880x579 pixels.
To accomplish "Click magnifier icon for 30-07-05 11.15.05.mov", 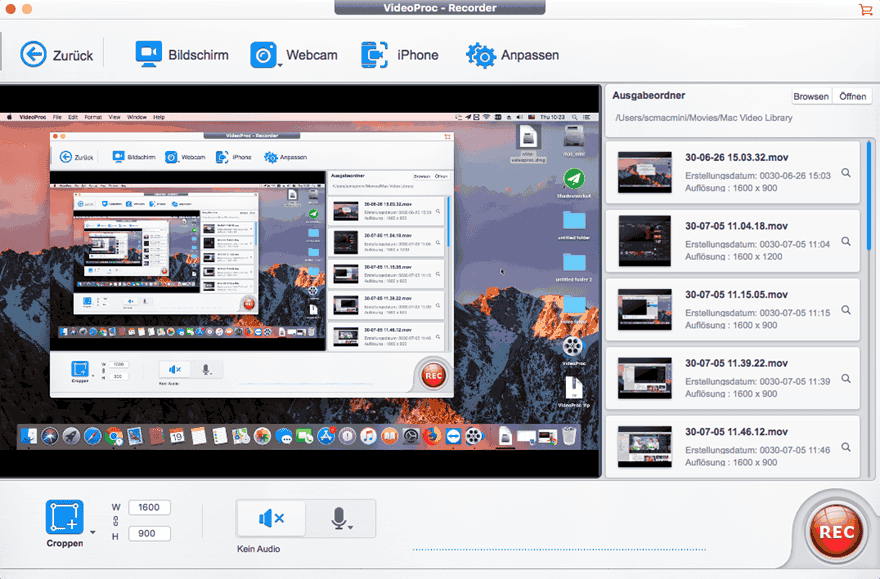I will (x=846, y=310).
